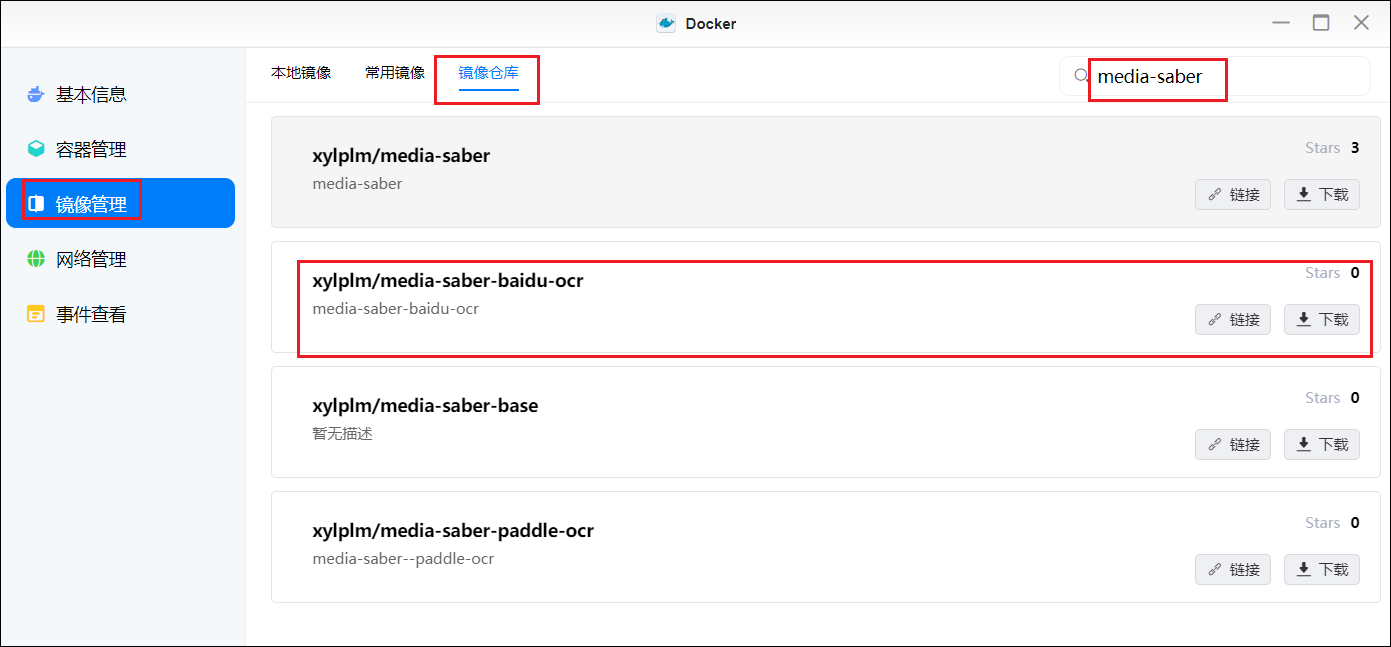
Task: Download the media-saber-paddle-ocr image
Action: pyautogui.click(x=1321, y=570)
